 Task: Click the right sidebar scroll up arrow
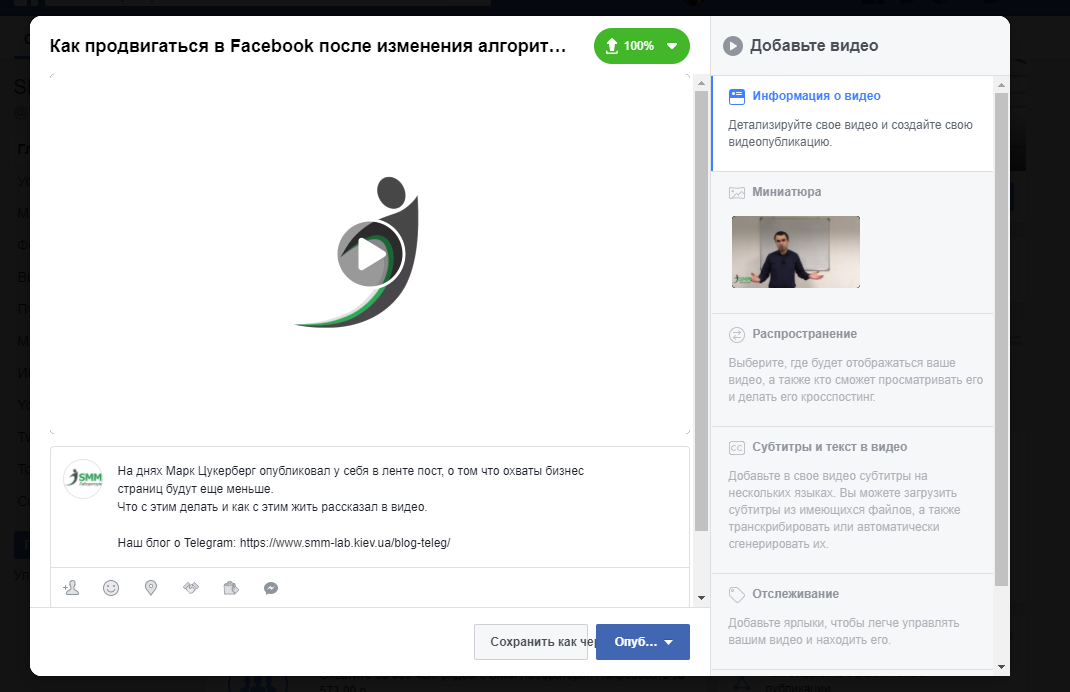pos(1001,85)
